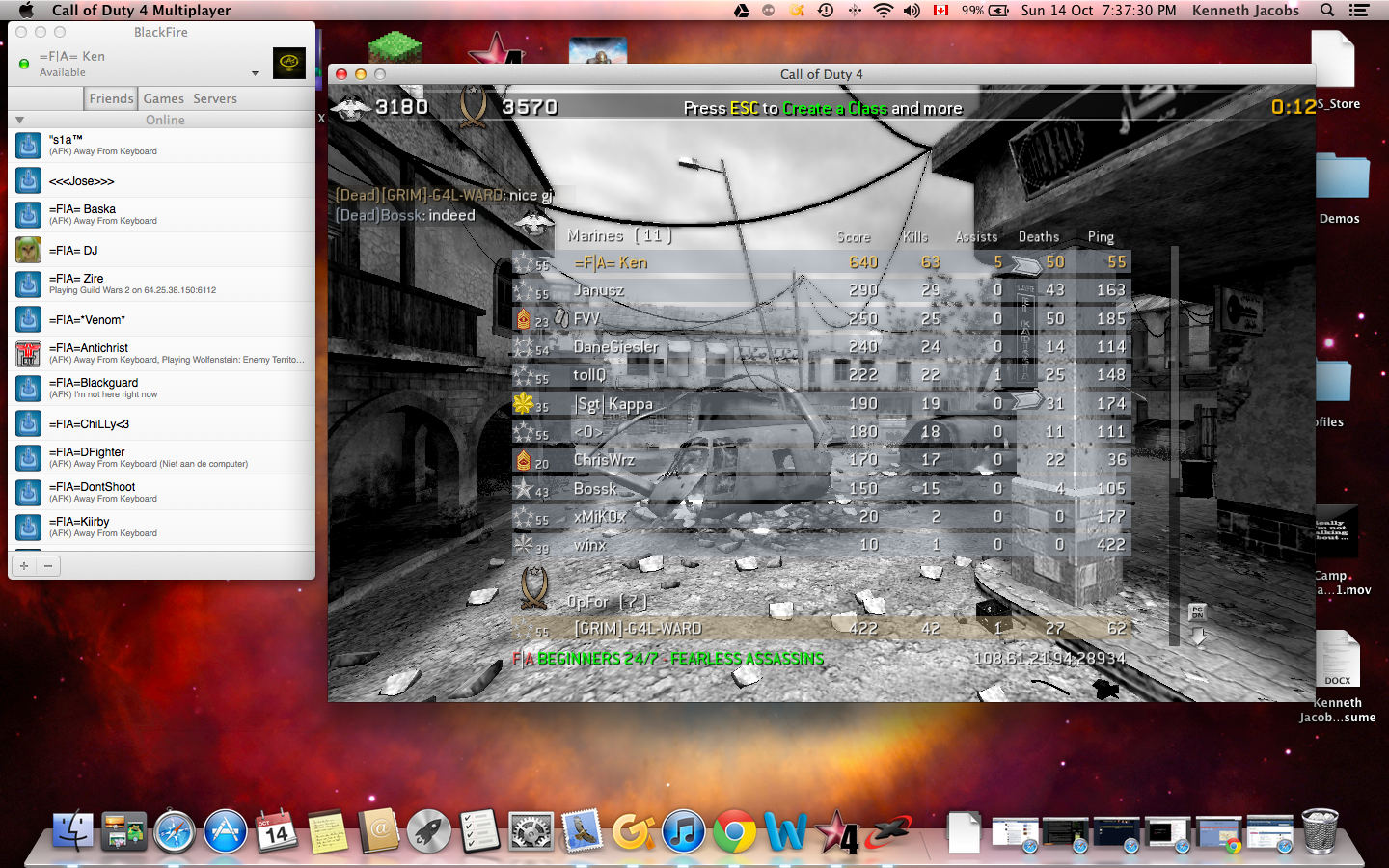Viewport: 1389px width, 868px height.
Task: Click the battery 99% status icon
Action: [x=985, y=10]
